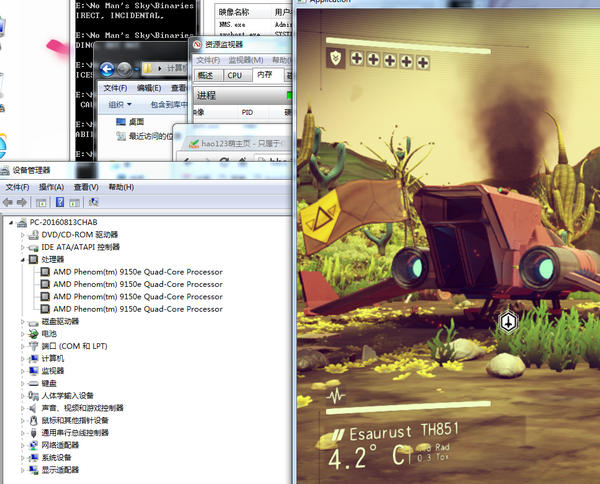The height and width of the screenshot is (484, 600).
Task: Click the 监视器 monitor icon
Action: pyautogui.click(x=34, y=371)
